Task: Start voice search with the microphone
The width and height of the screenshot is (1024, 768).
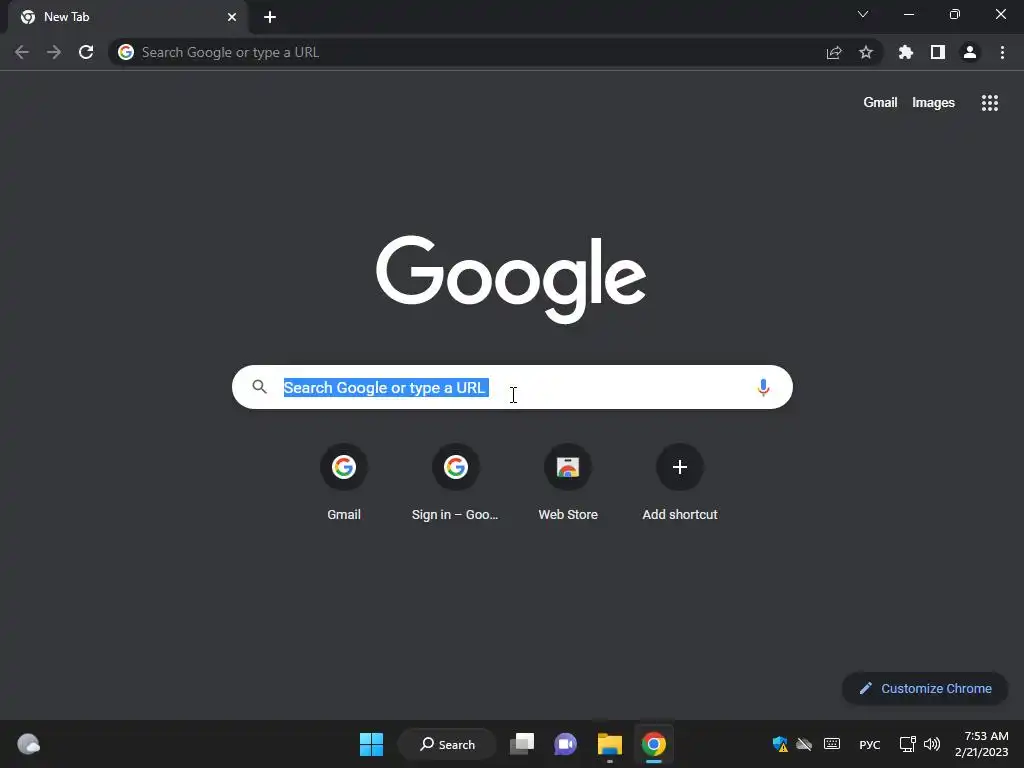Action: pyautogui.click(x=763, y=387)
